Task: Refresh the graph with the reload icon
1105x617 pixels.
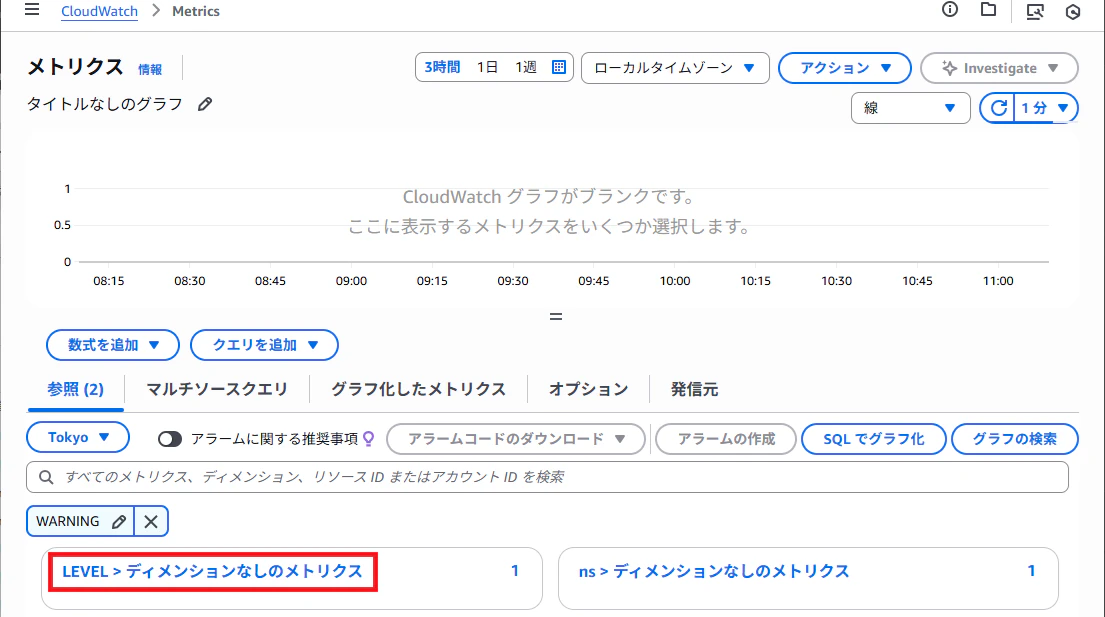Action: 998,108
